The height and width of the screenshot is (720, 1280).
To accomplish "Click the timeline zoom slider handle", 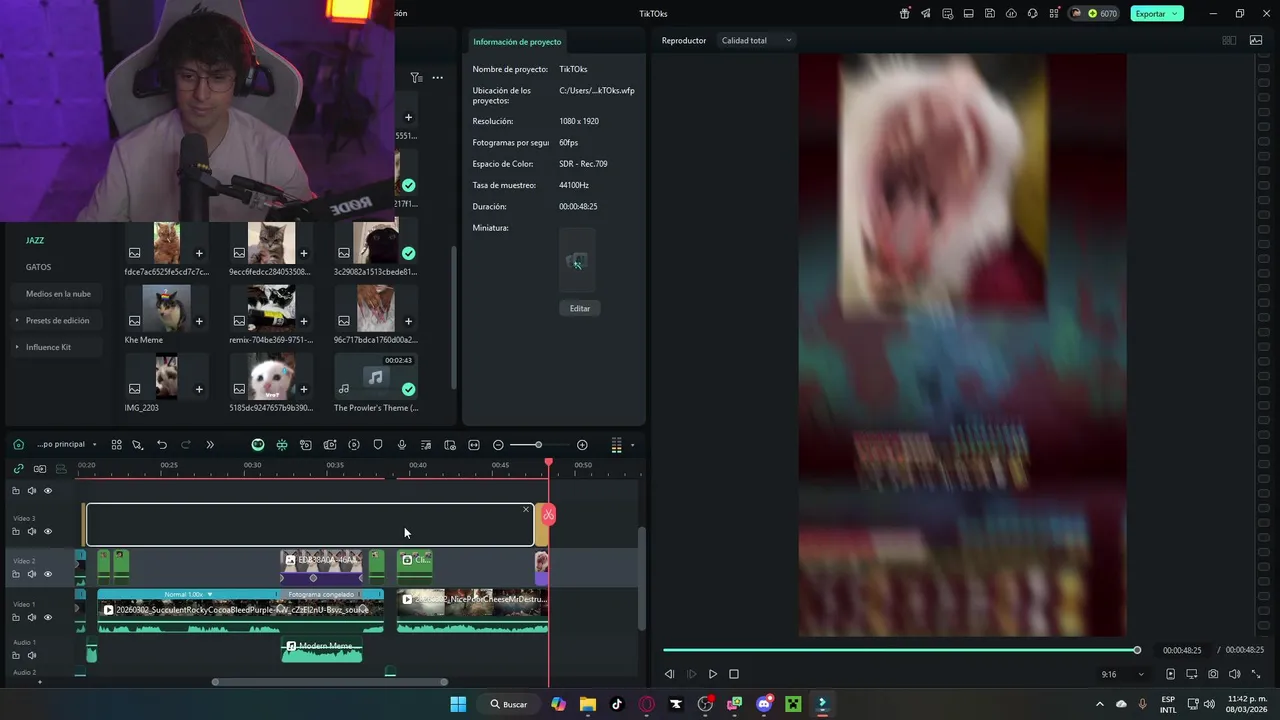I will pyautogui.click(x=538, y=445).
